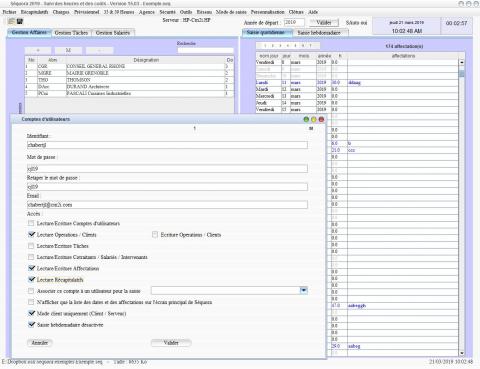Click the Mardi 12 mars row
The width and height of the screenshot is (480, 369).
tap(357, 89)
